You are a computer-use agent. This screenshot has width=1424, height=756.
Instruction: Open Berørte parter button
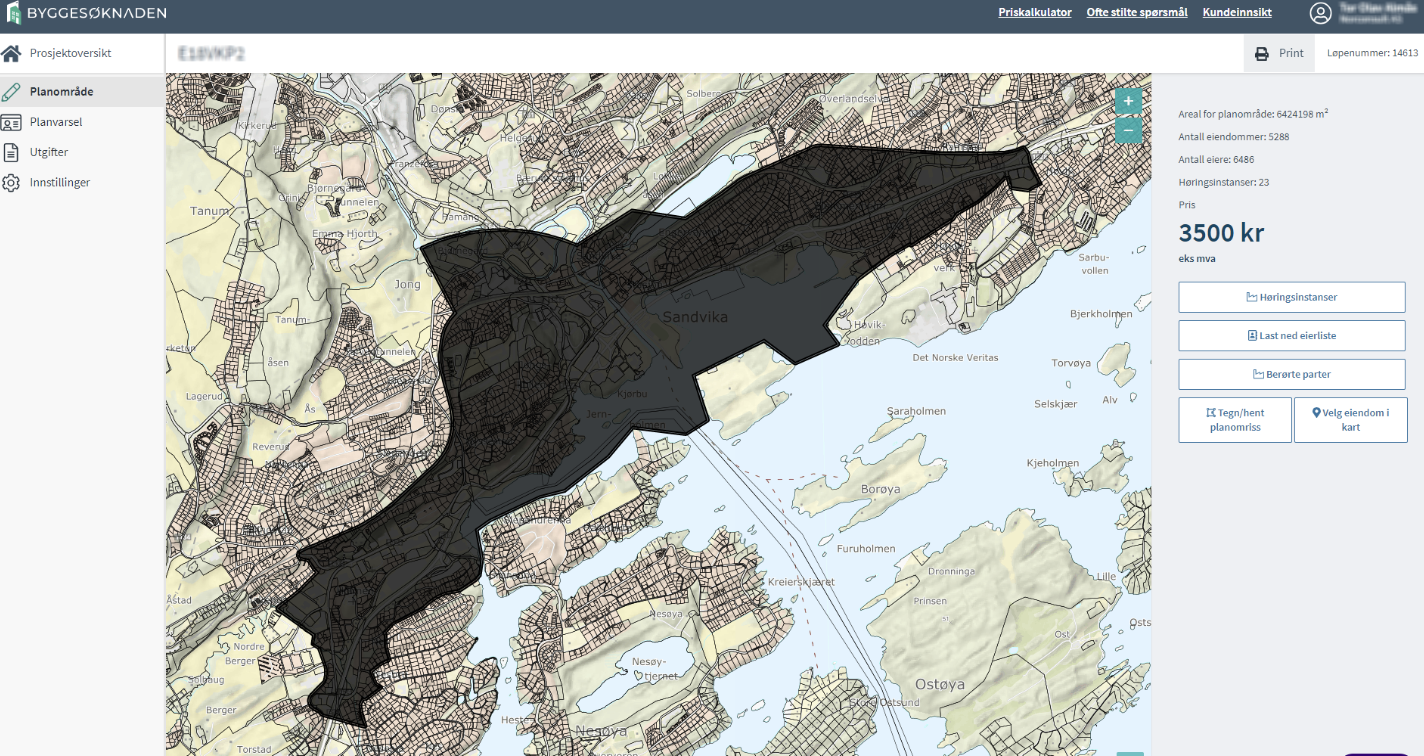tap(1291, 374)
